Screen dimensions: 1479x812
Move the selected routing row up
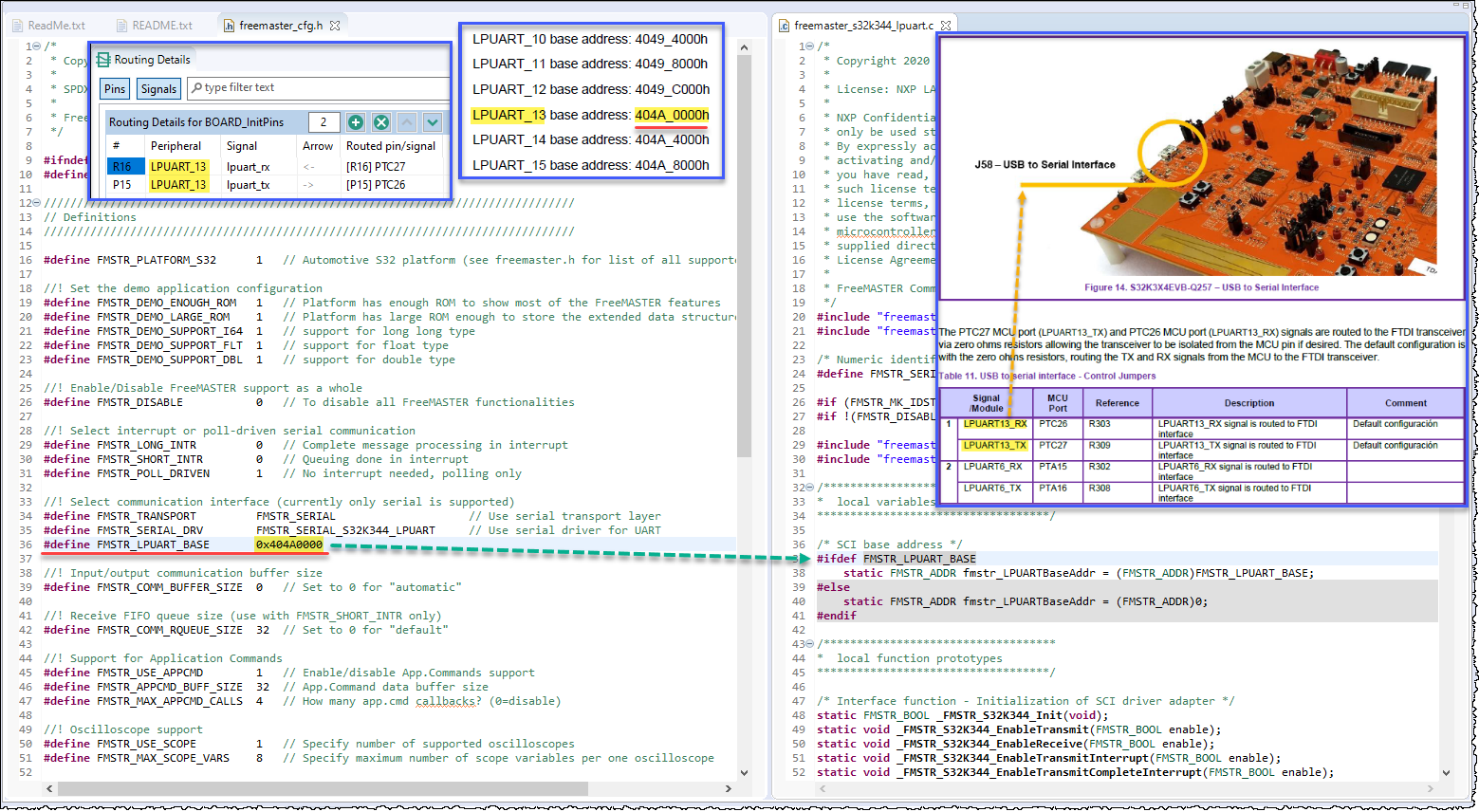pyautogui.click(x=406, y=122)
